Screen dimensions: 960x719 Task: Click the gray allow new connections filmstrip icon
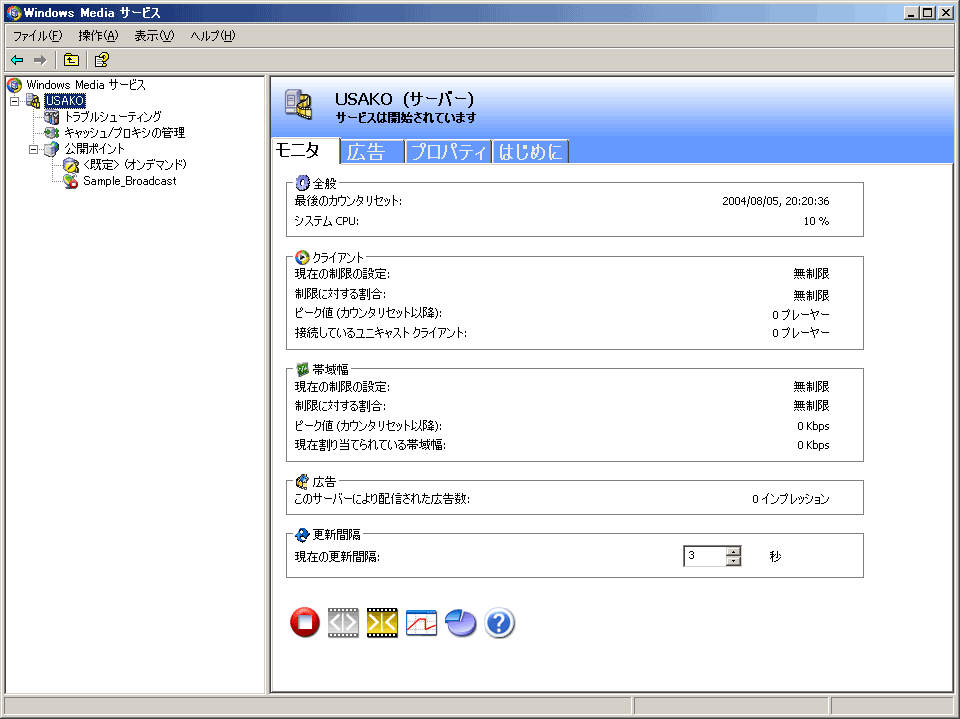[x=343, y=623]
